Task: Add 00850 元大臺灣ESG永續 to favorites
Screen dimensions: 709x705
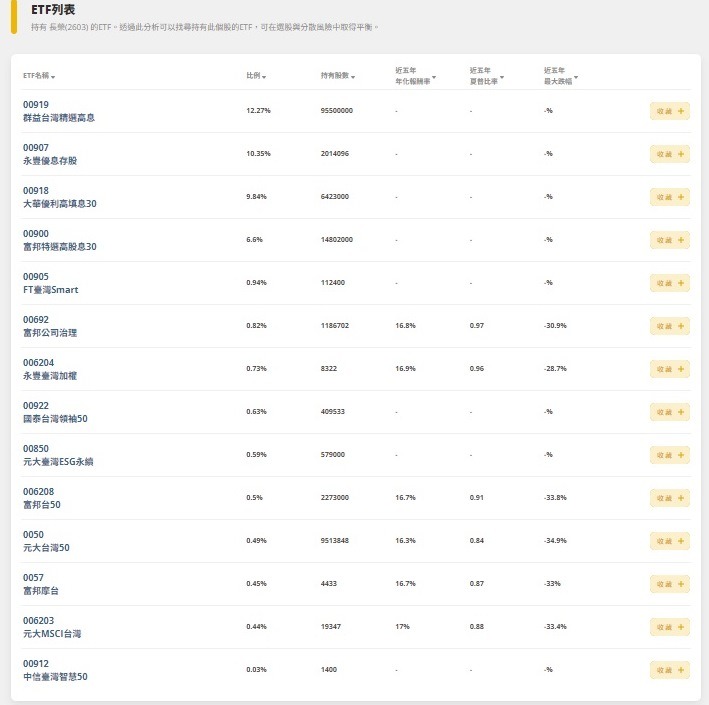Action: 670,455
